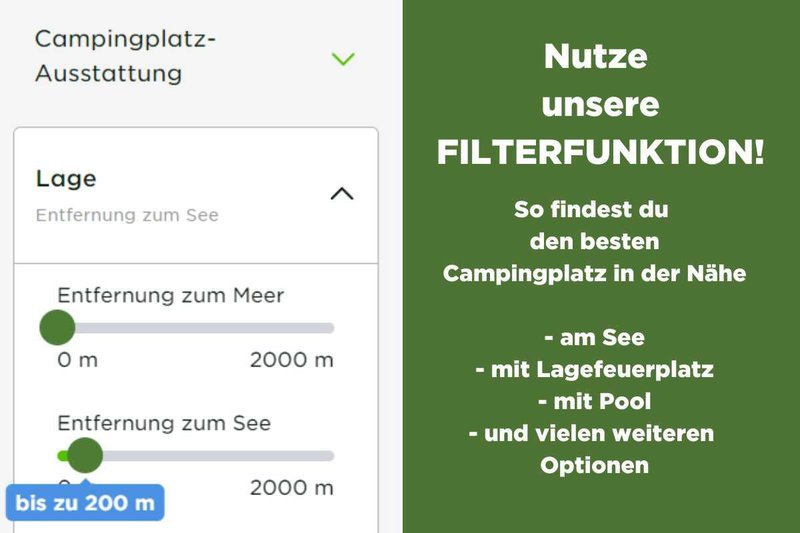This screenshot has width=800, height=533.
Task: Click the 'Entfernung zum See' slider label
Action: 164,423
